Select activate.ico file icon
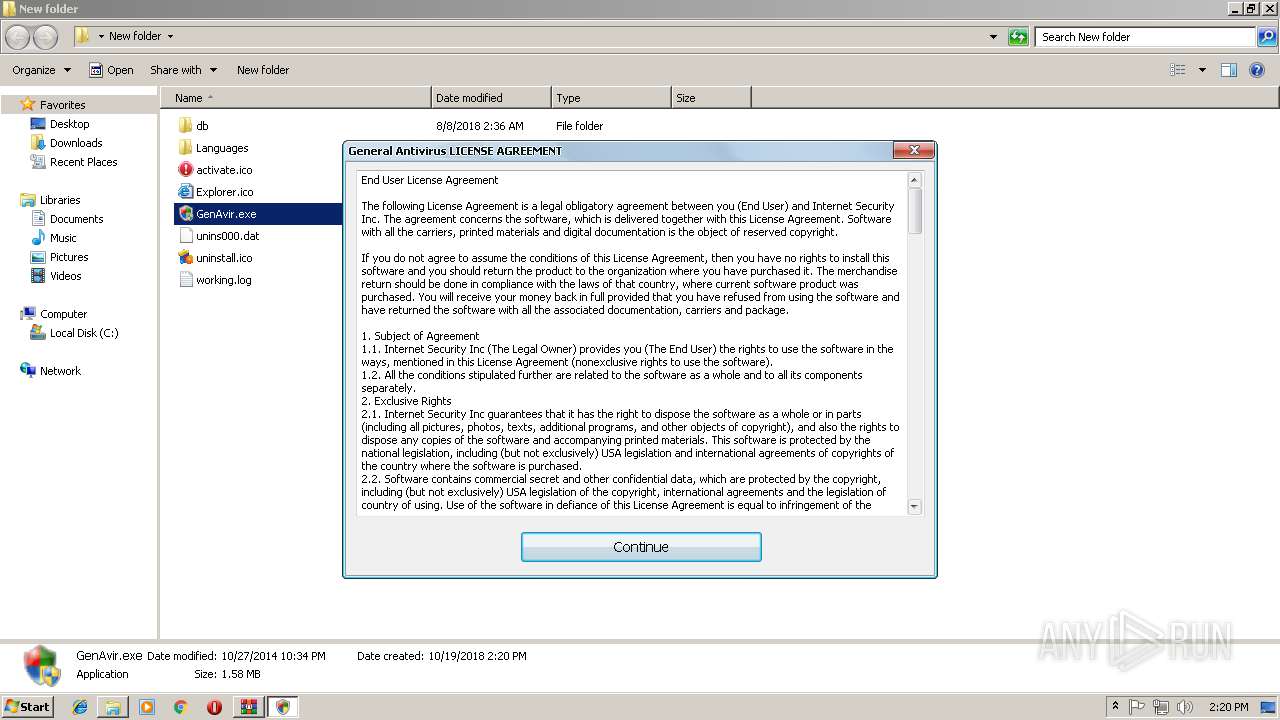 185,170
